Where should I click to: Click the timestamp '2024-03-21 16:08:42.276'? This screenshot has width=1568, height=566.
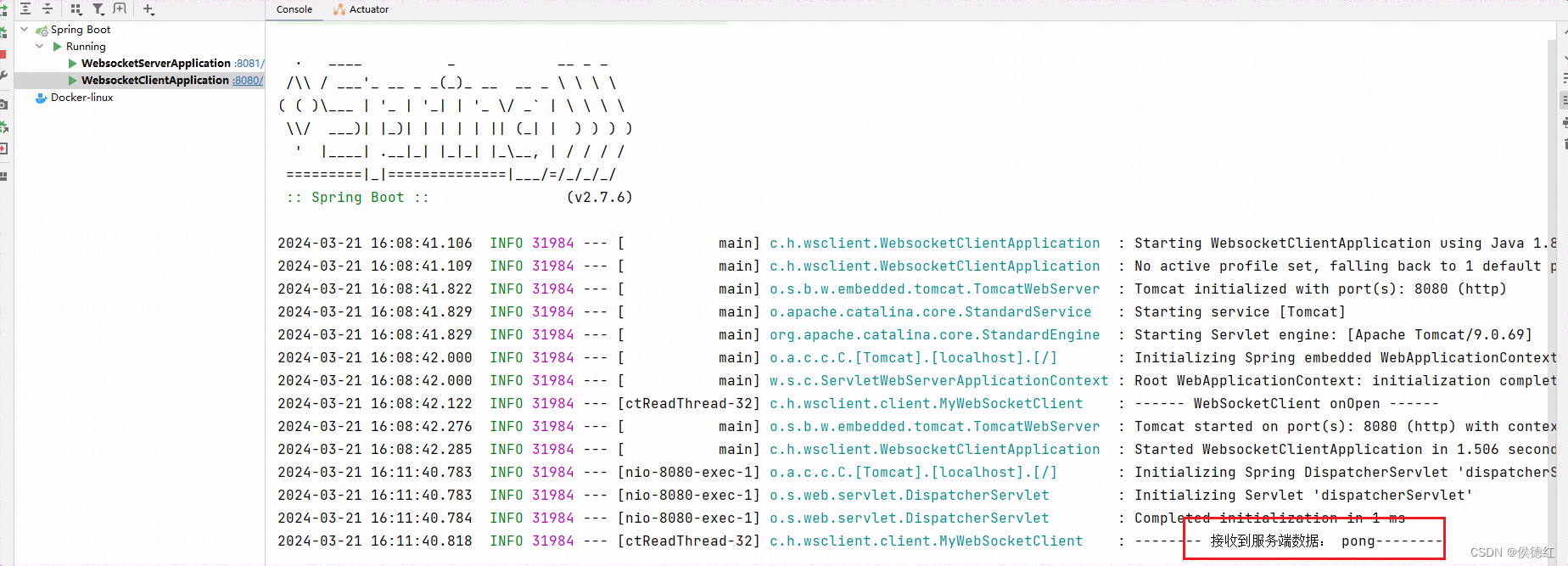tap(374, 426)
